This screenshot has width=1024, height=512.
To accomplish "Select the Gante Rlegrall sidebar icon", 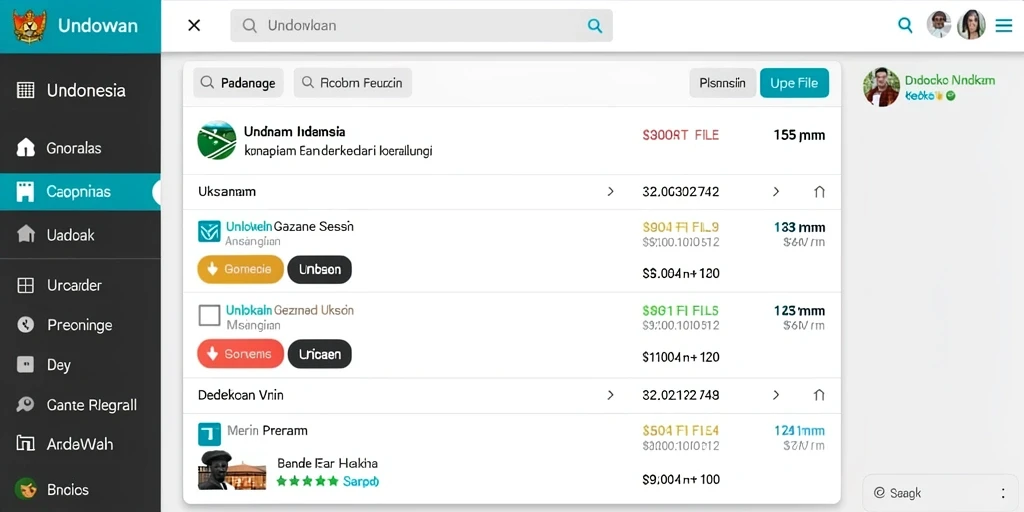I will pyautogui.click(x=25, y=405).
